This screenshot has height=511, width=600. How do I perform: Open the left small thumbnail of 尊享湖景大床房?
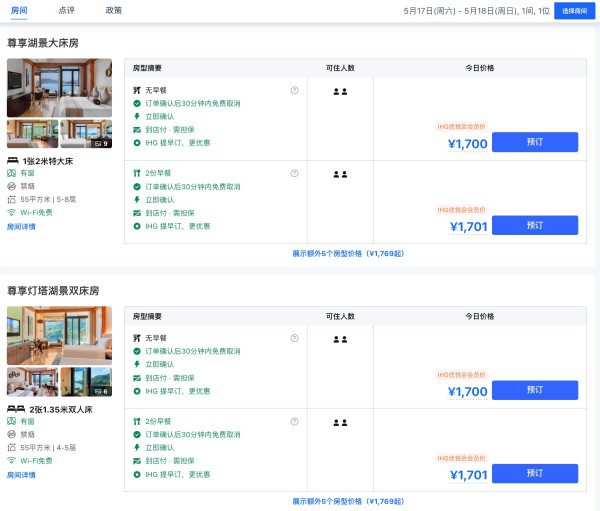coord(33,134)
